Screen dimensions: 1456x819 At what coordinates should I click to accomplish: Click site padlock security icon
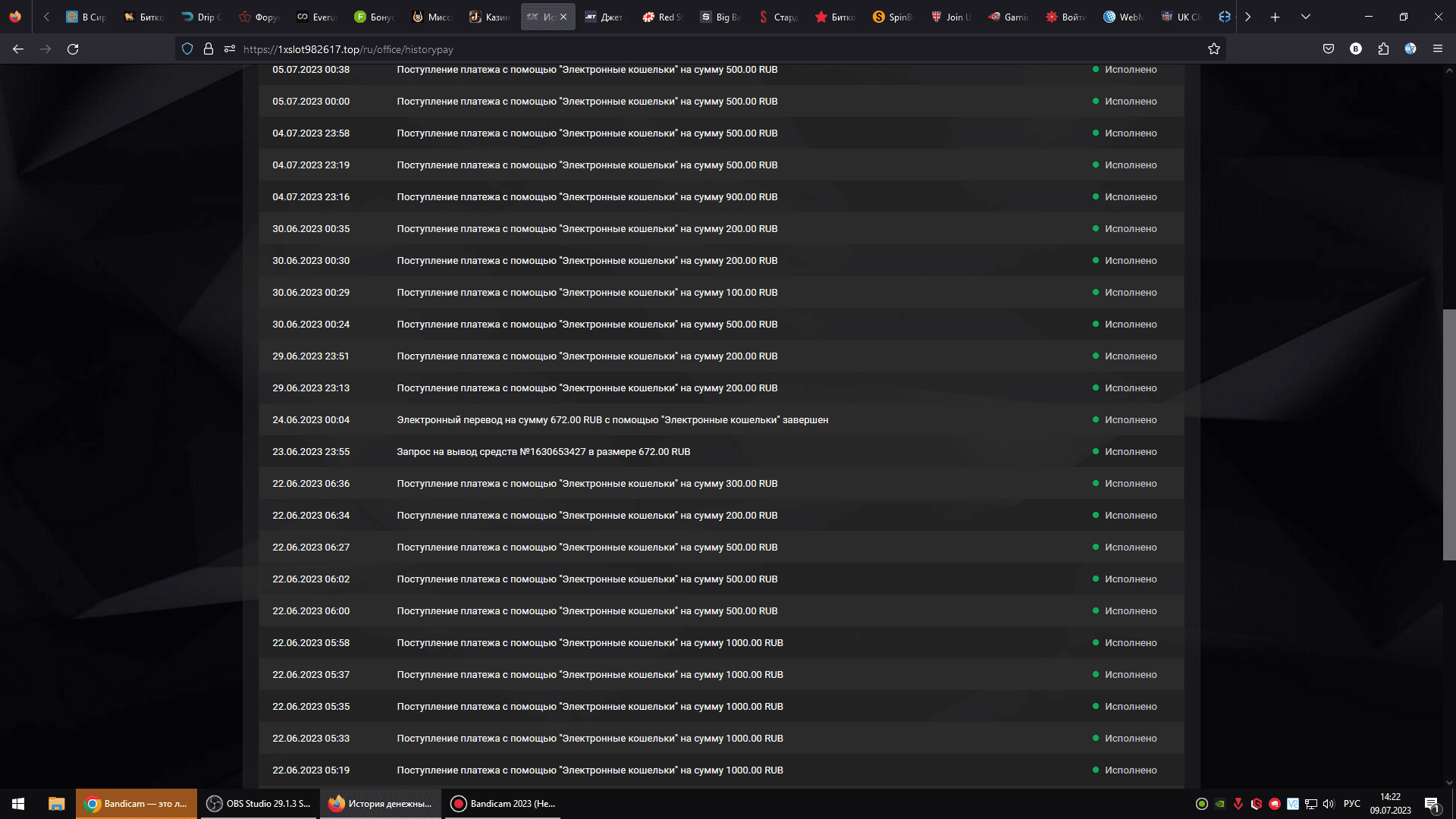[x=209, y=49]
